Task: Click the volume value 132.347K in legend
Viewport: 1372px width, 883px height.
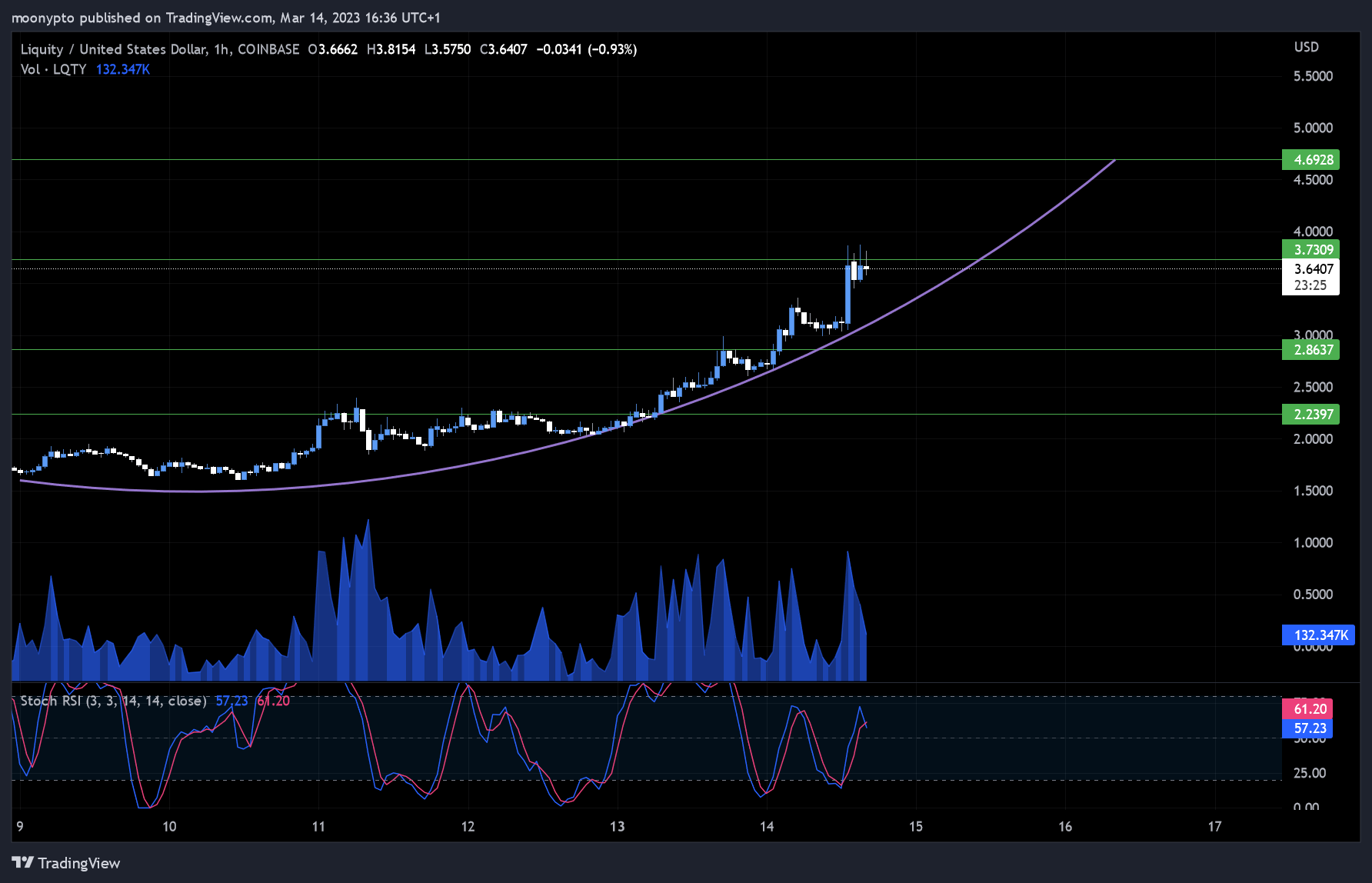Action: [123, 69]
